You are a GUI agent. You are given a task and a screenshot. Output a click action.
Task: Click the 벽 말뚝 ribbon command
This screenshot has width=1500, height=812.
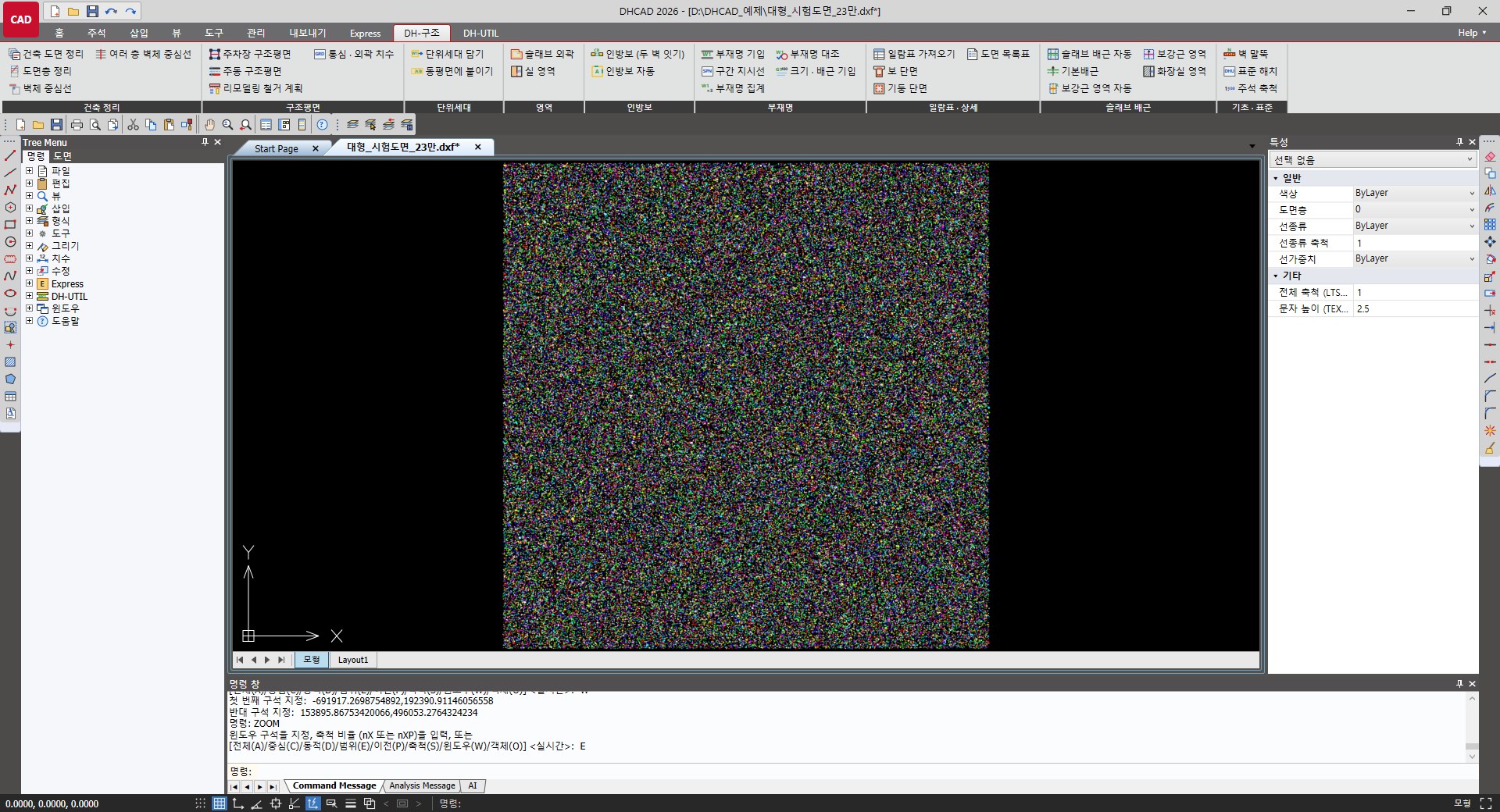[1246, 54]
